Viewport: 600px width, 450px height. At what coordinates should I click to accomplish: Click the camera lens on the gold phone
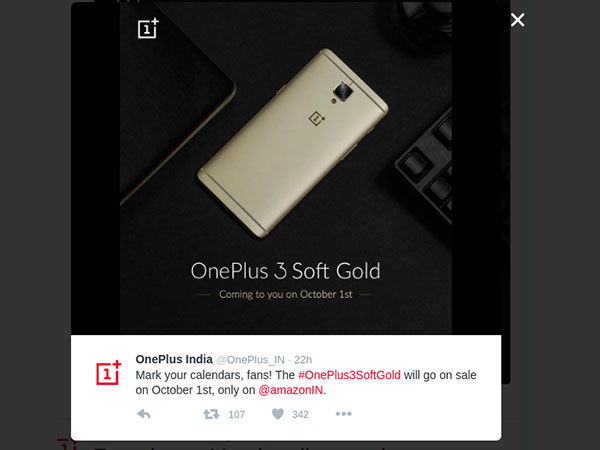pyautogui.click(x=343, y=92)
